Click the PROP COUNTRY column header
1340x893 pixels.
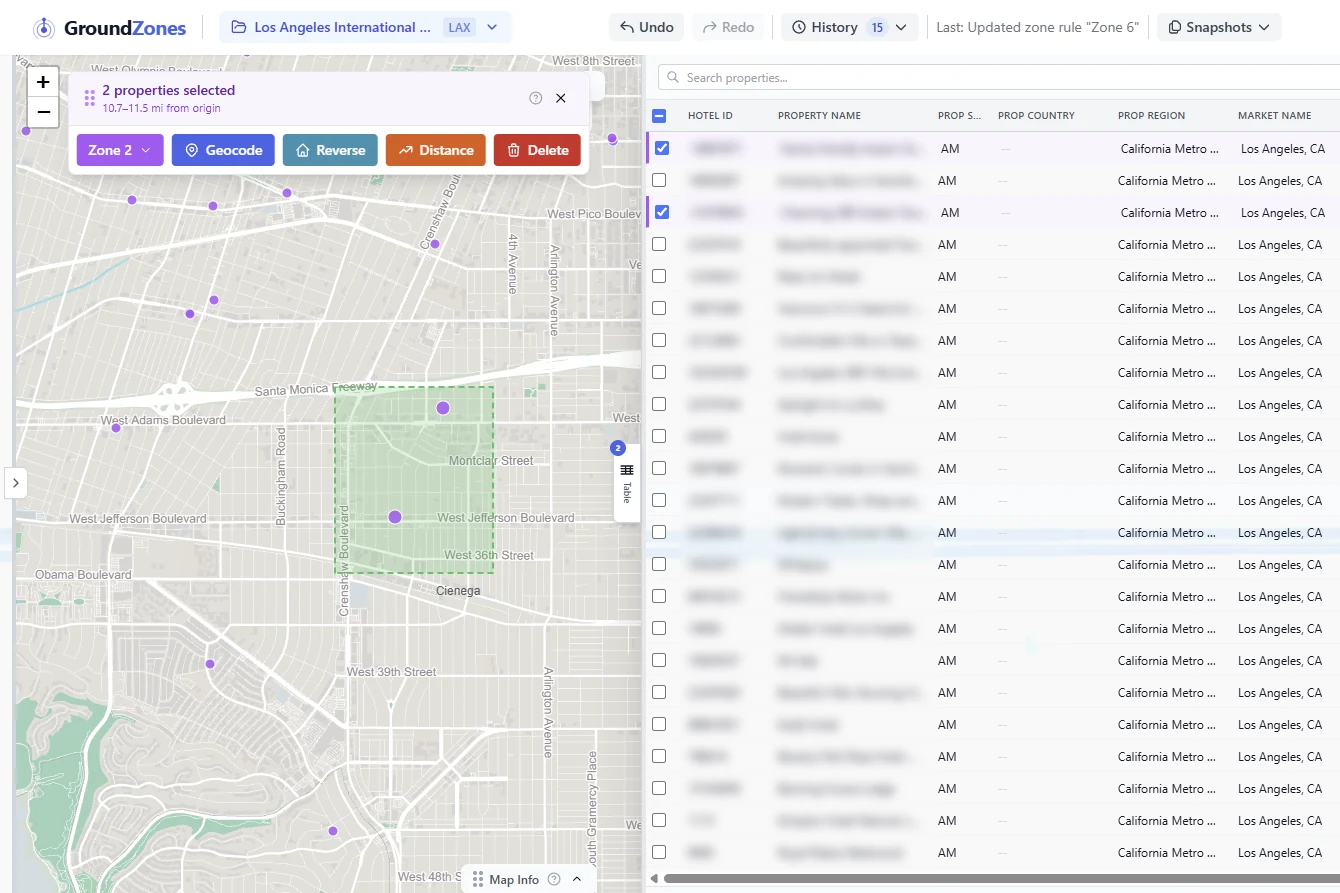click(x=1036, y=116)
